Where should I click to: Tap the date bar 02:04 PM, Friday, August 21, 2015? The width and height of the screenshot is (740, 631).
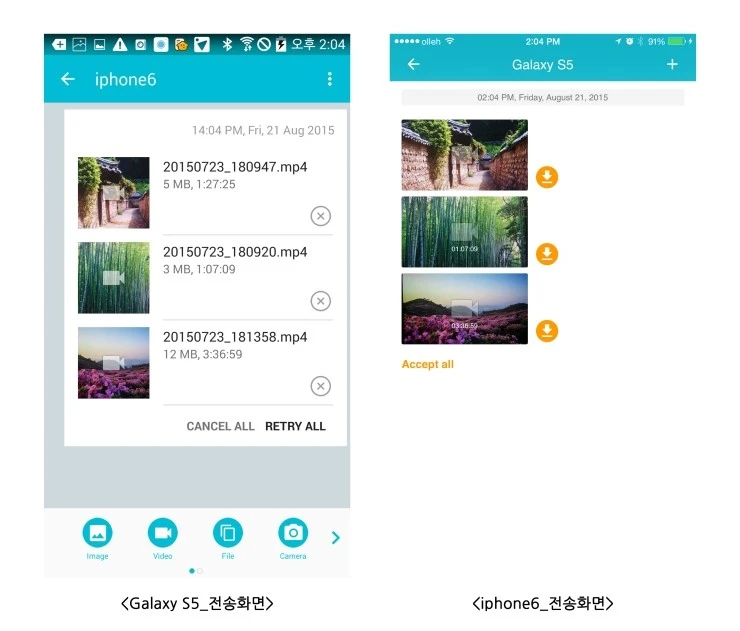(543, 98)
